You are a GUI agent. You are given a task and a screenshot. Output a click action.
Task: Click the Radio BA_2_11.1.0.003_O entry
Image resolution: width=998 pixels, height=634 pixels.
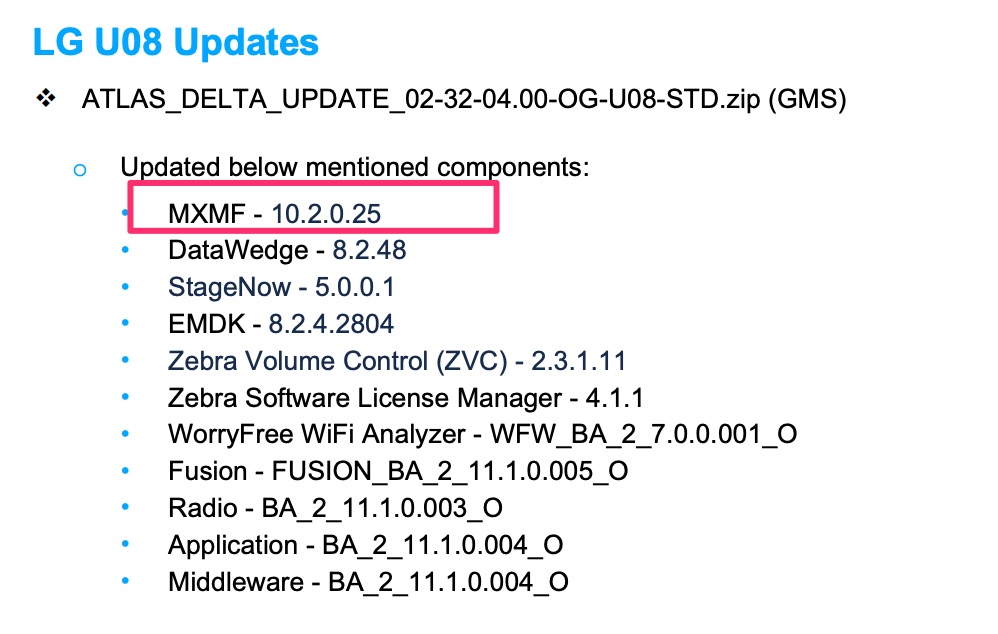(x=335, y=508)
